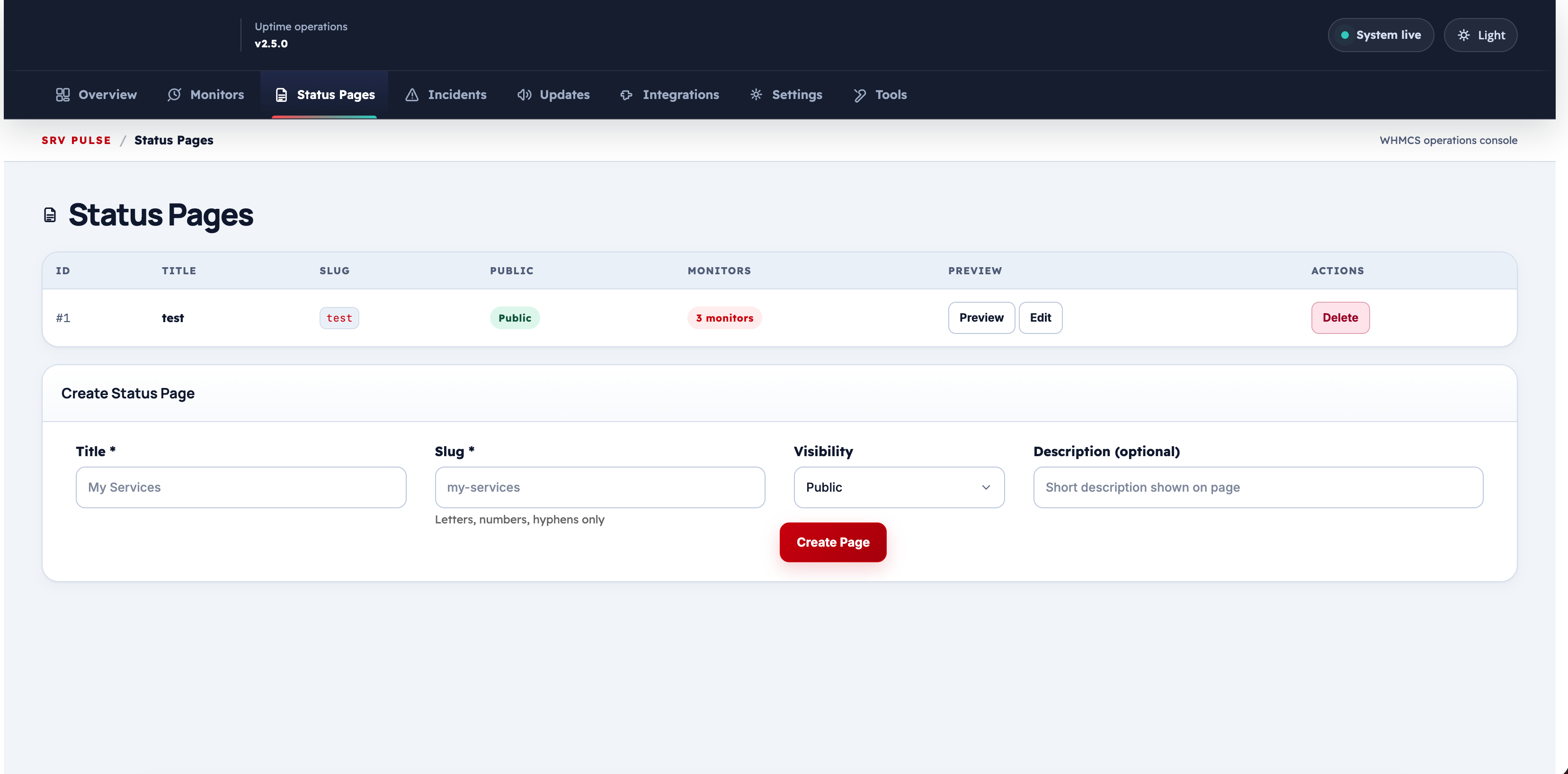Click the Overview grid icon

pyautogui.click(x=62, y=94)
